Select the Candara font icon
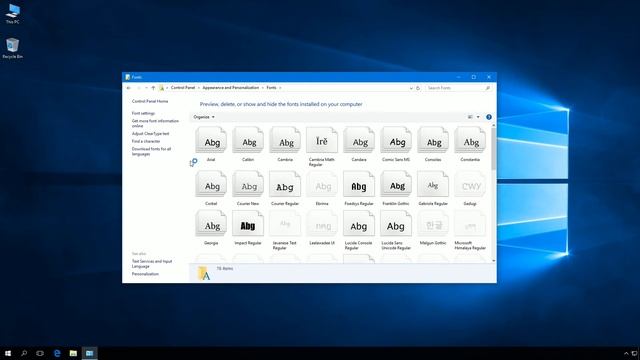Screen dimensions: 640x360 click(359, 140)
